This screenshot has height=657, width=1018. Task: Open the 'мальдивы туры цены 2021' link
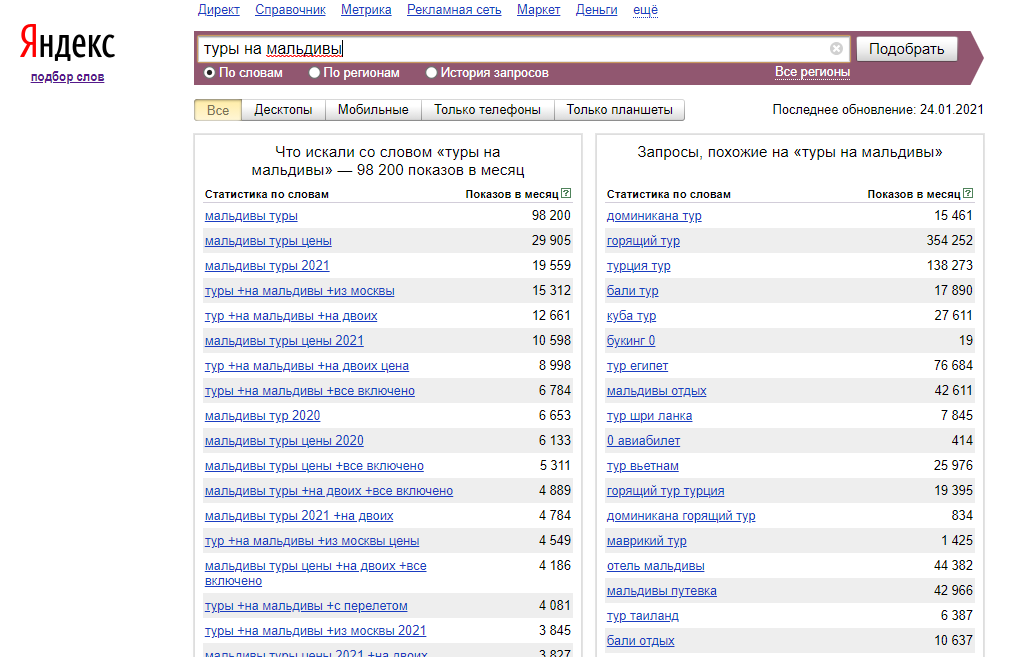point(284,341)
